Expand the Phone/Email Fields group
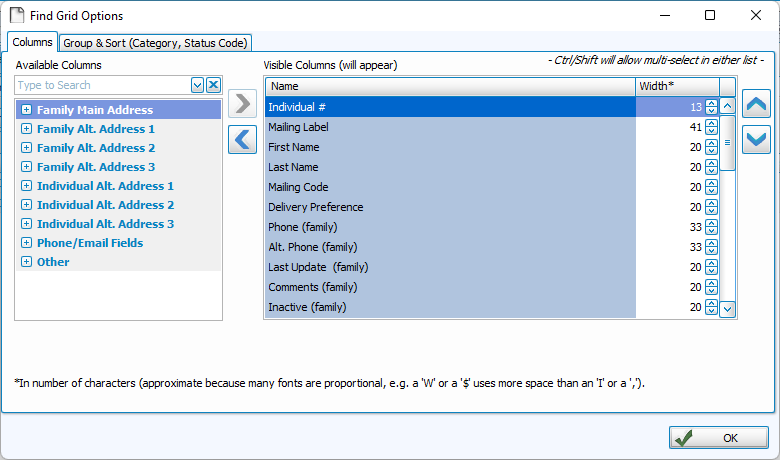The image size is (780, 460). coord(26,243)
